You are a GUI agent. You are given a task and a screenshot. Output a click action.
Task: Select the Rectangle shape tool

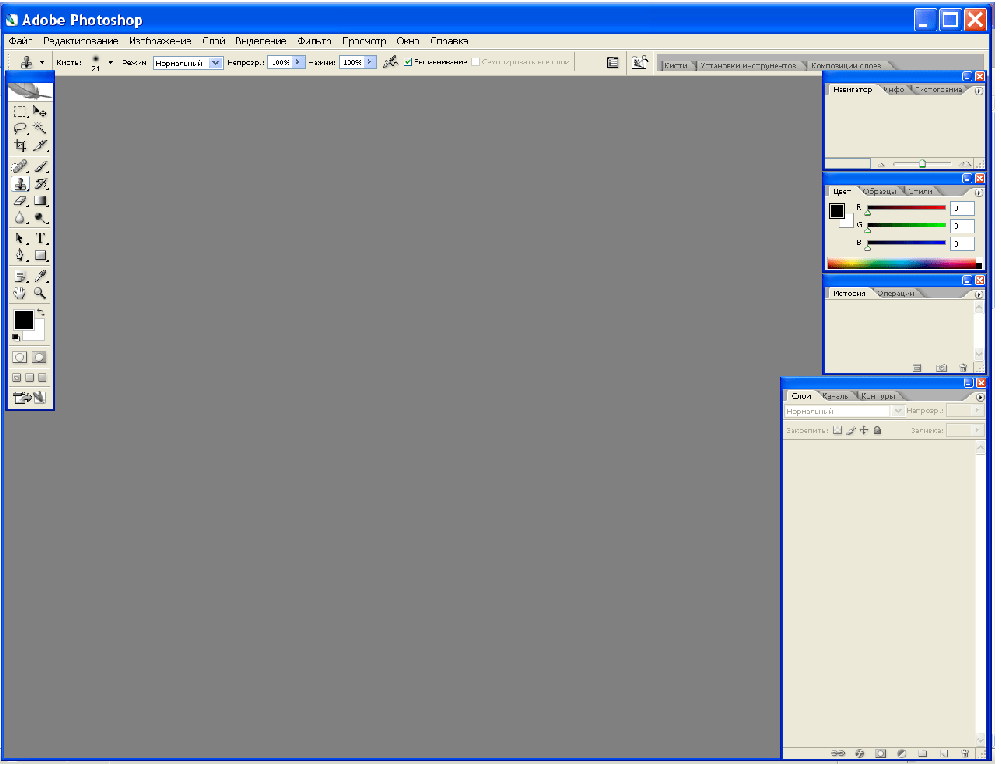40,255
